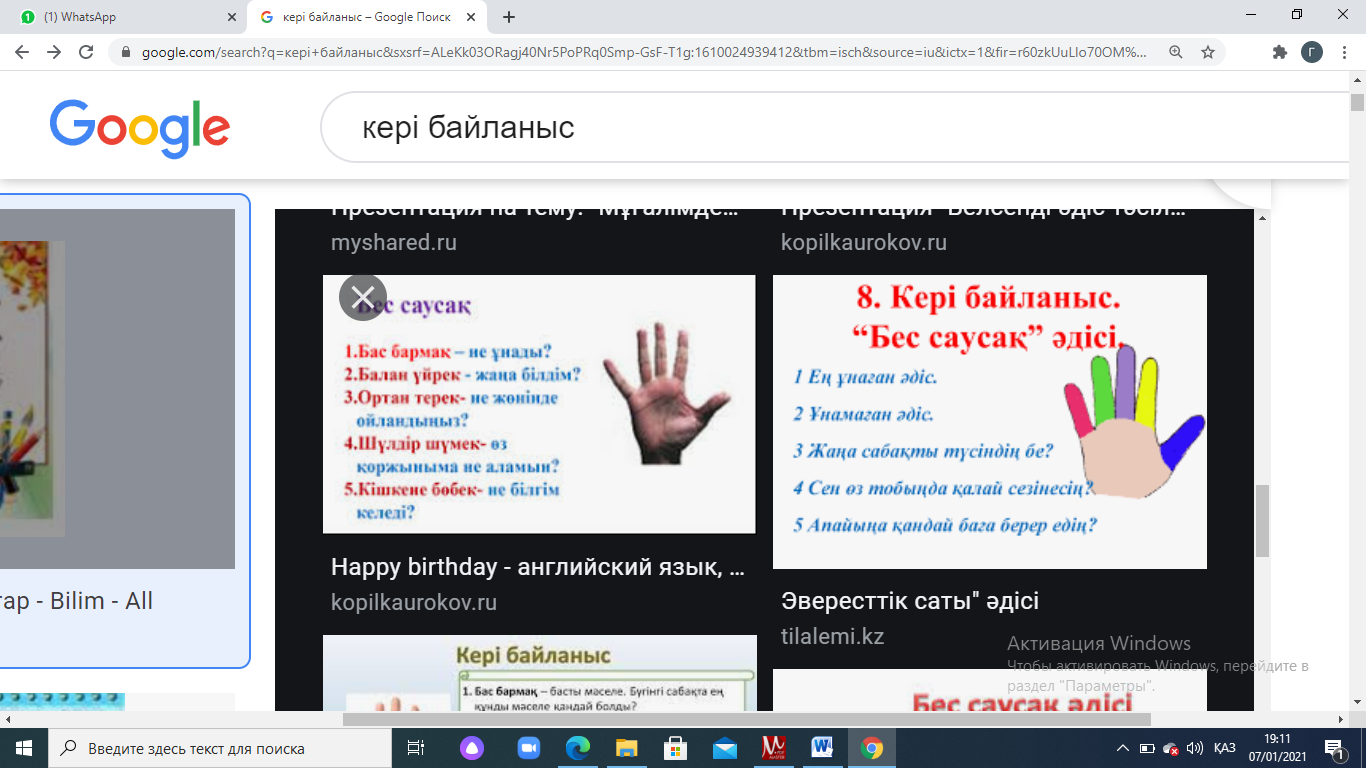Click the horizontal scrollbar thumb
This screenshot has width=1366, height=768.
[746, 719]
